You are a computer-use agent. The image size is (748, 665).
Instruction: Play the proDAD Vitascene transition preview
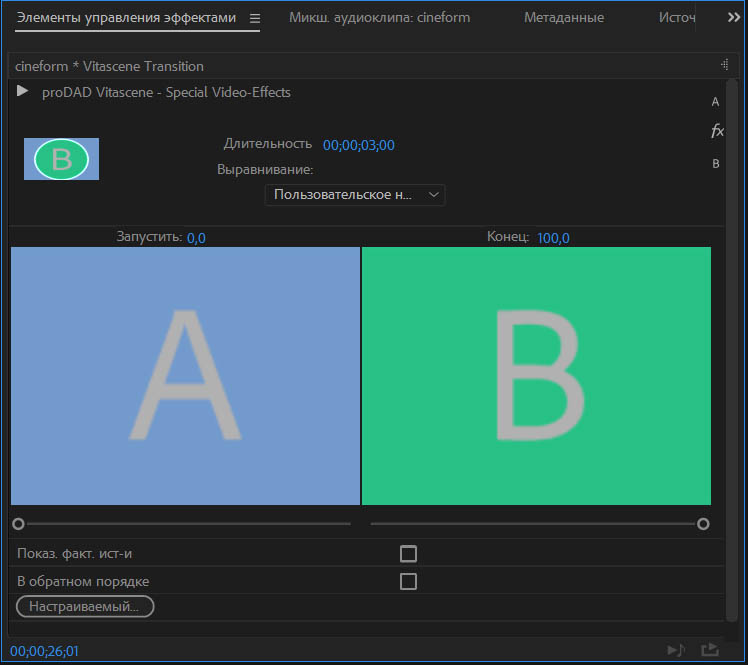[x=22, y=91]
